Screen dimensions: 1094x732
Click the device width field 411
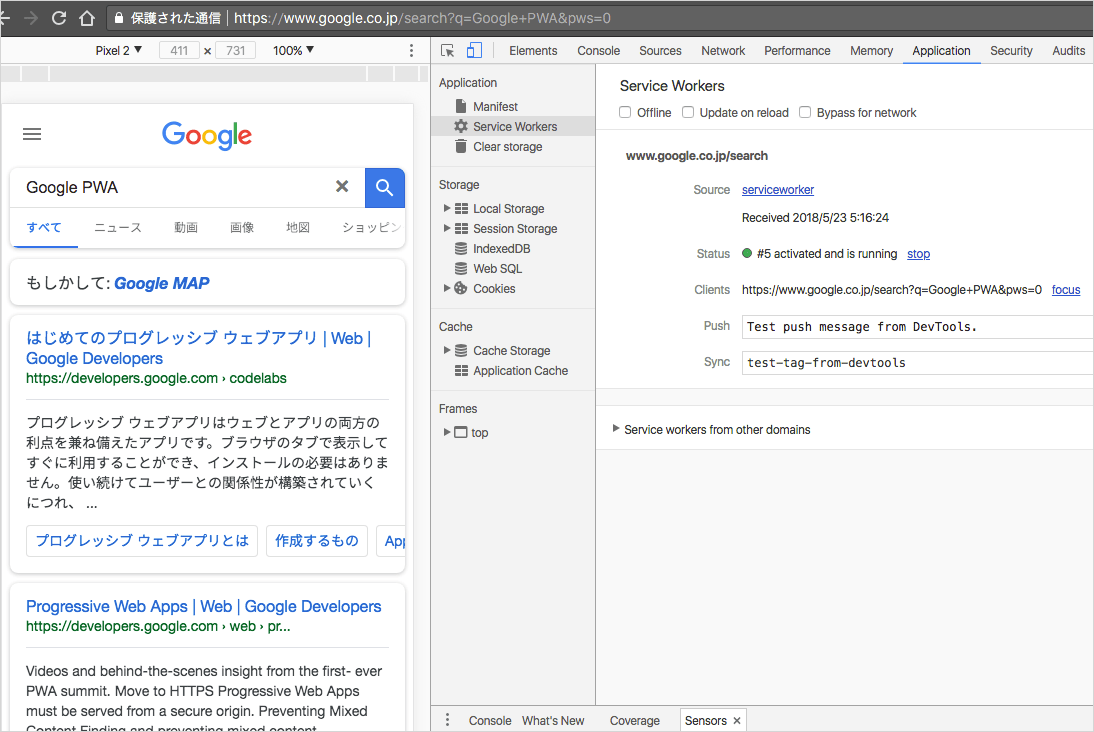point(179,50)
